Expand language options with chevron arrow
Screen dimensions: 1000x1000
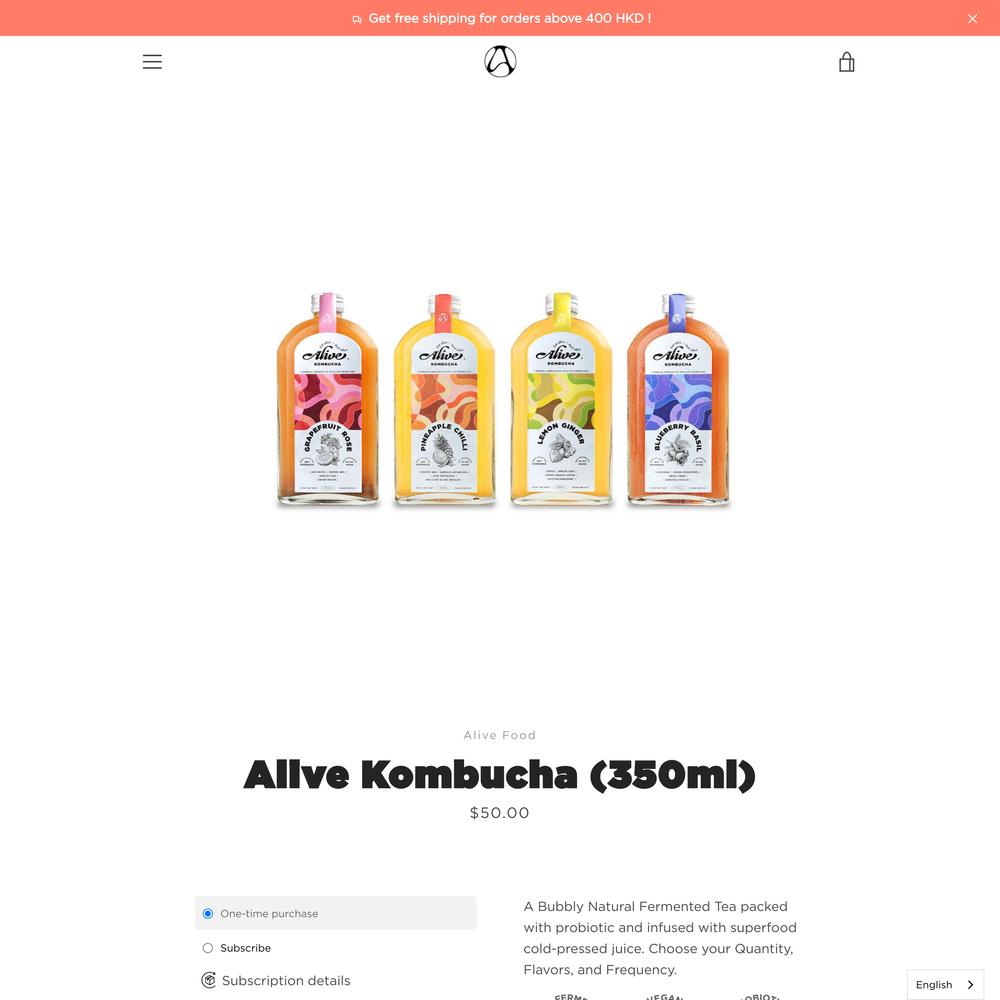[970, 985]
